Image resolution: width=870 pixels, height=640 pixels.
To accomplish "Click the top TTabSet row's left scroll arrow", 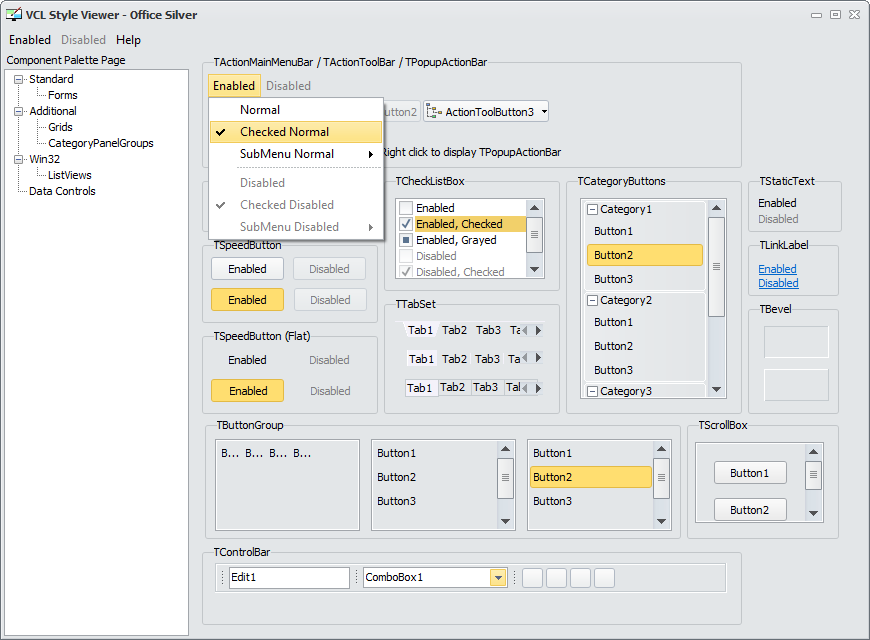I will (x=524, y=330).
